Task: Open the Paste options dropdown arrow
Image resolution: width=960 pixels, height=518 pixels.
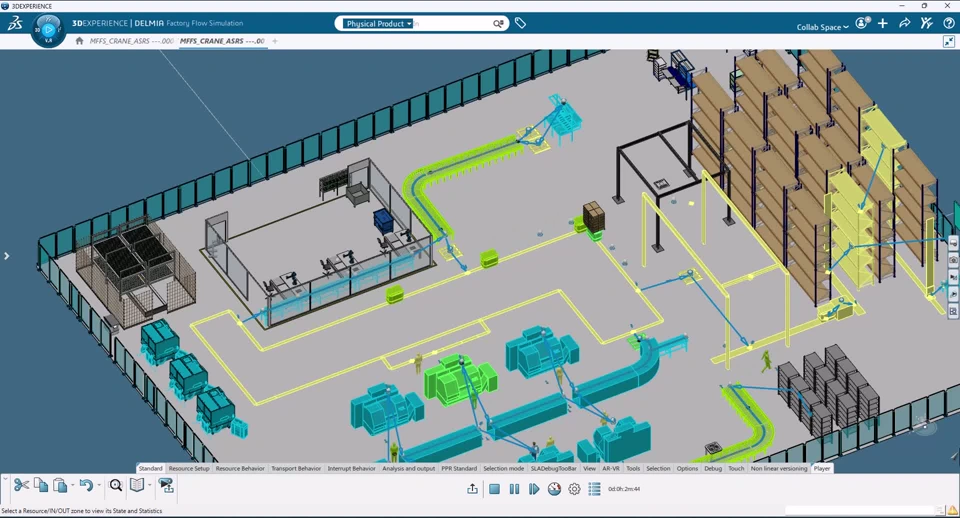Action: (72, 486)
